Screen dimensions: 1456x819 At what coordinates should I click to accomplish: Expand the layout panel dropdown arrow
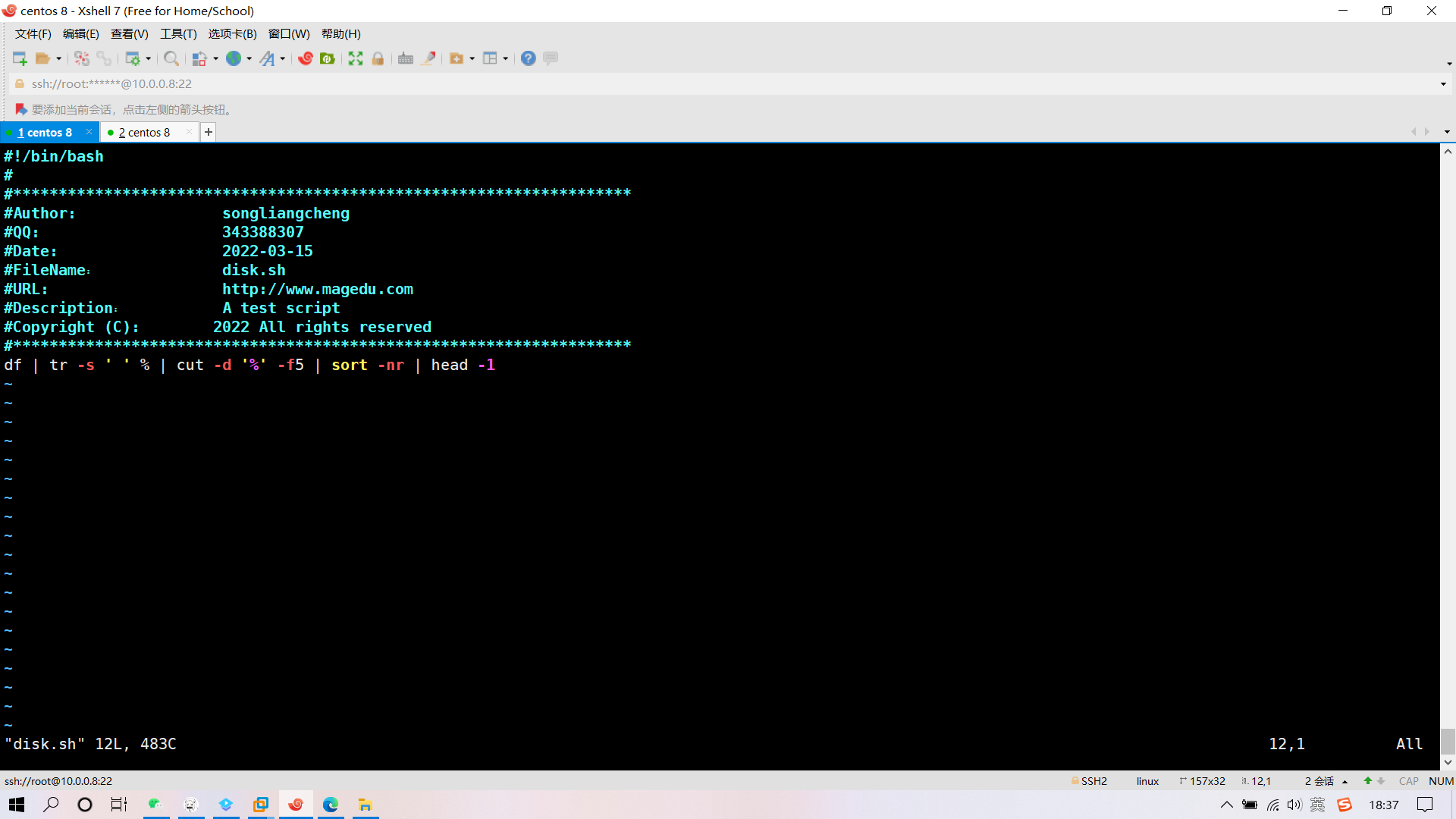[x=505, y=58]
